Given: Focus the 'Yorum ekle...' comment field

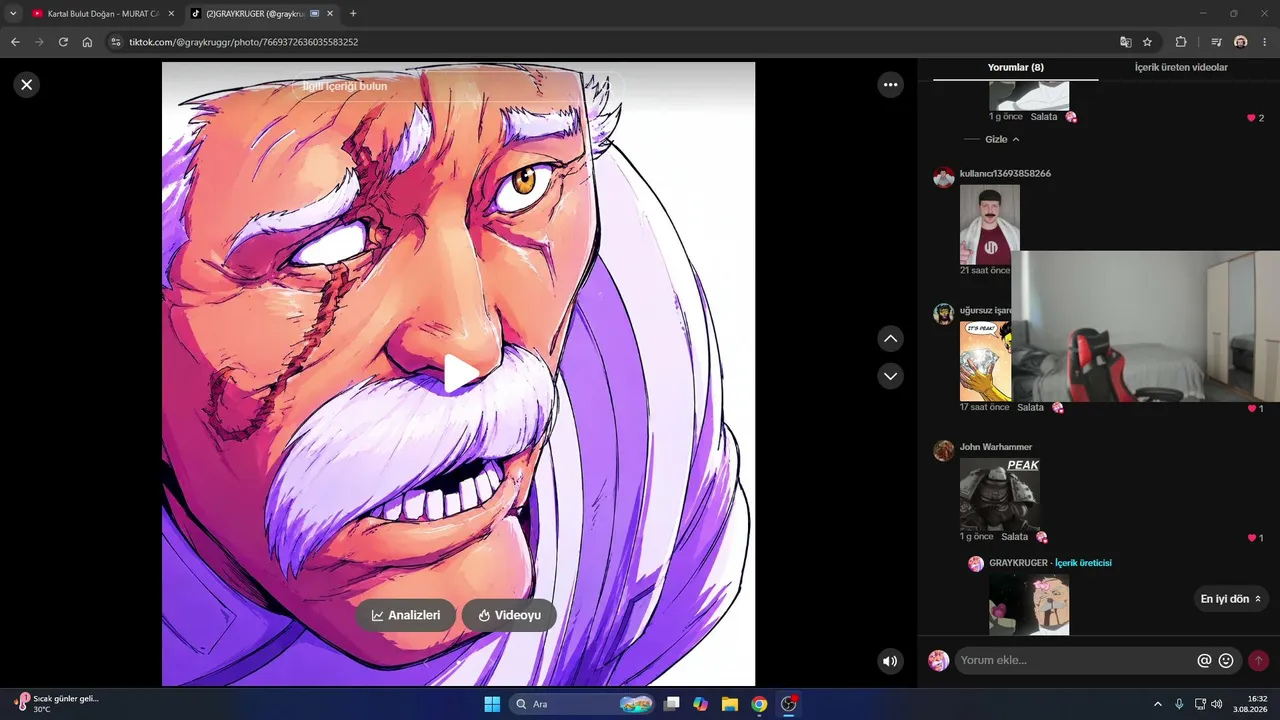Looking at the screenshot, I should (x=1075, y=660).
